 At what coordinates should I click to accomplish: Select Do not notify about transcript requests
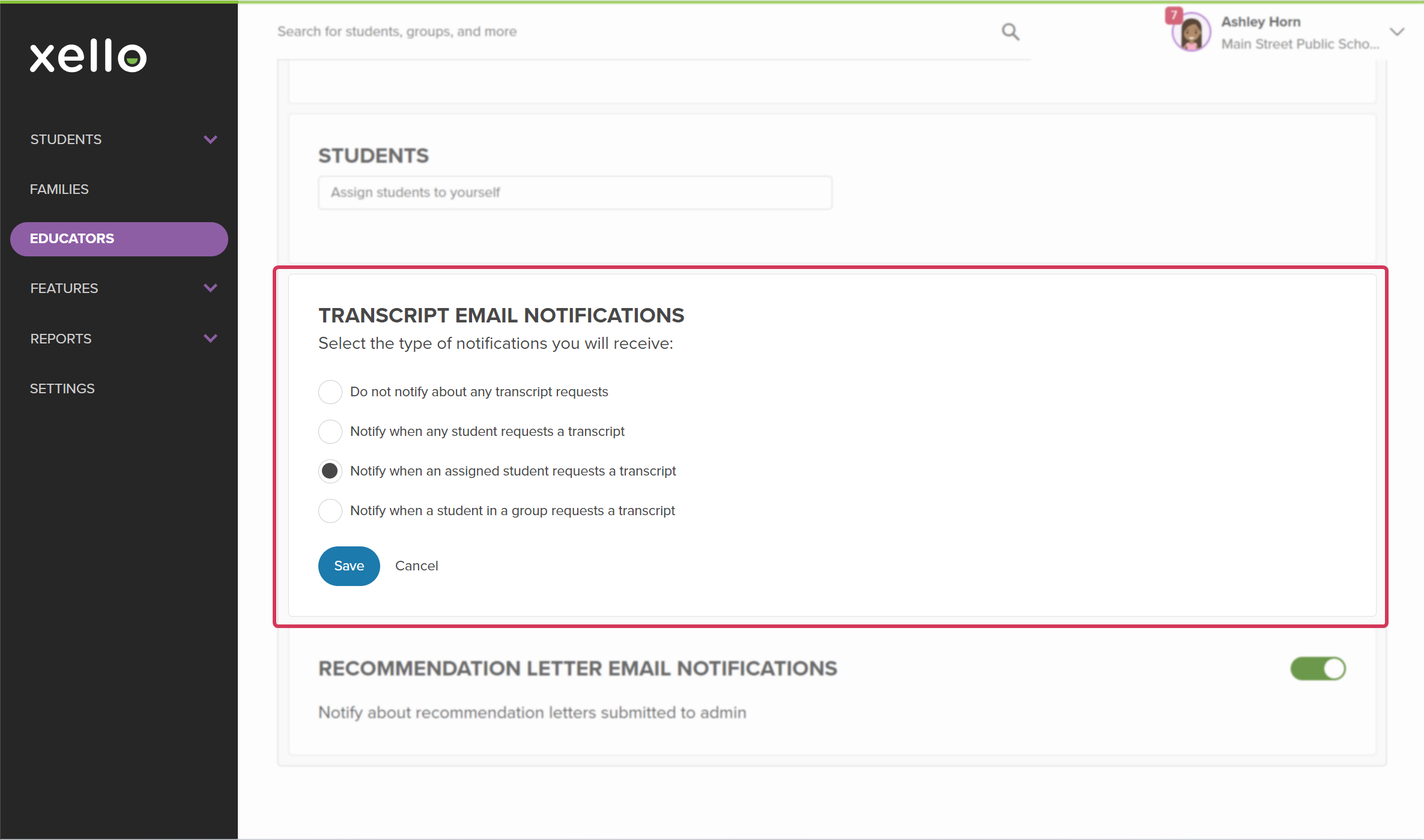click(330, 391)
